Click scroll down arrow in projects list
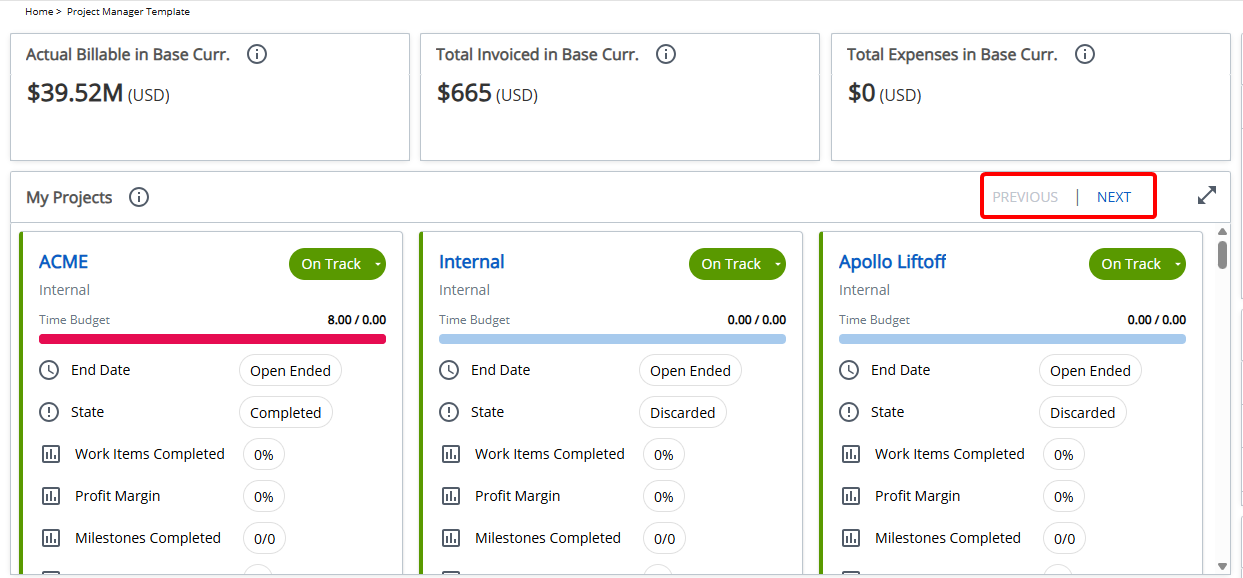The height and width of the screenshot is (578, 1243). coord(1222,566)
